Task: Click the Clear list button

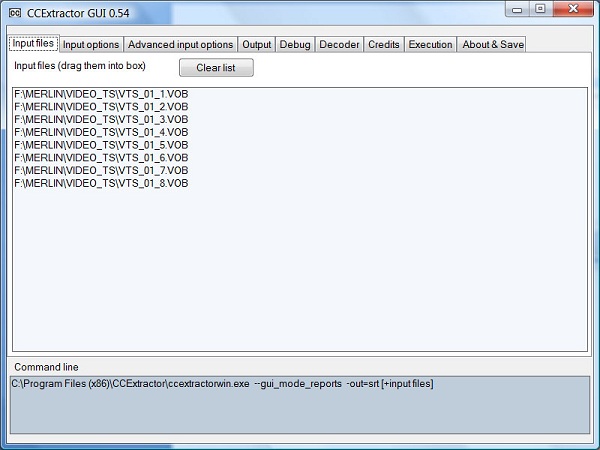Action: [x=216, y=68]
